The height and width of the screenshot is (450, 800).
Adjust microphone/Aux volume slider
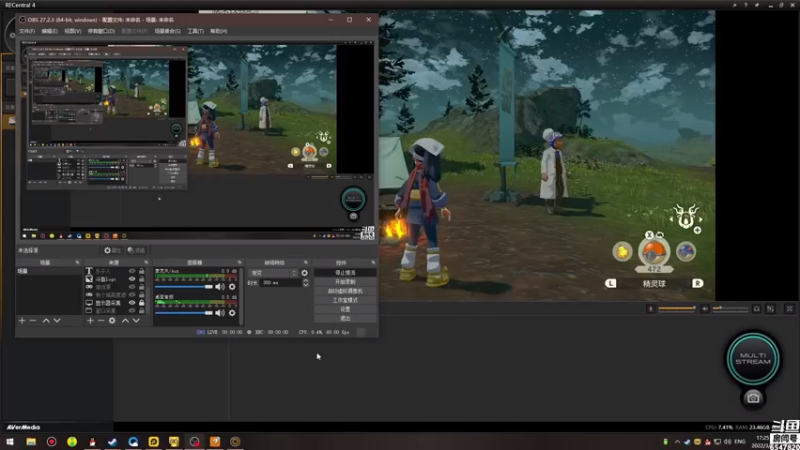[x=184, y=287]
